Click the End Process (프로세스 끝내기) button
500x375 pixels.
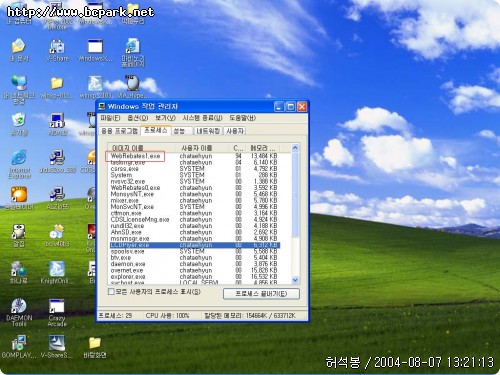pyautogui.click(x=261, y=294)
